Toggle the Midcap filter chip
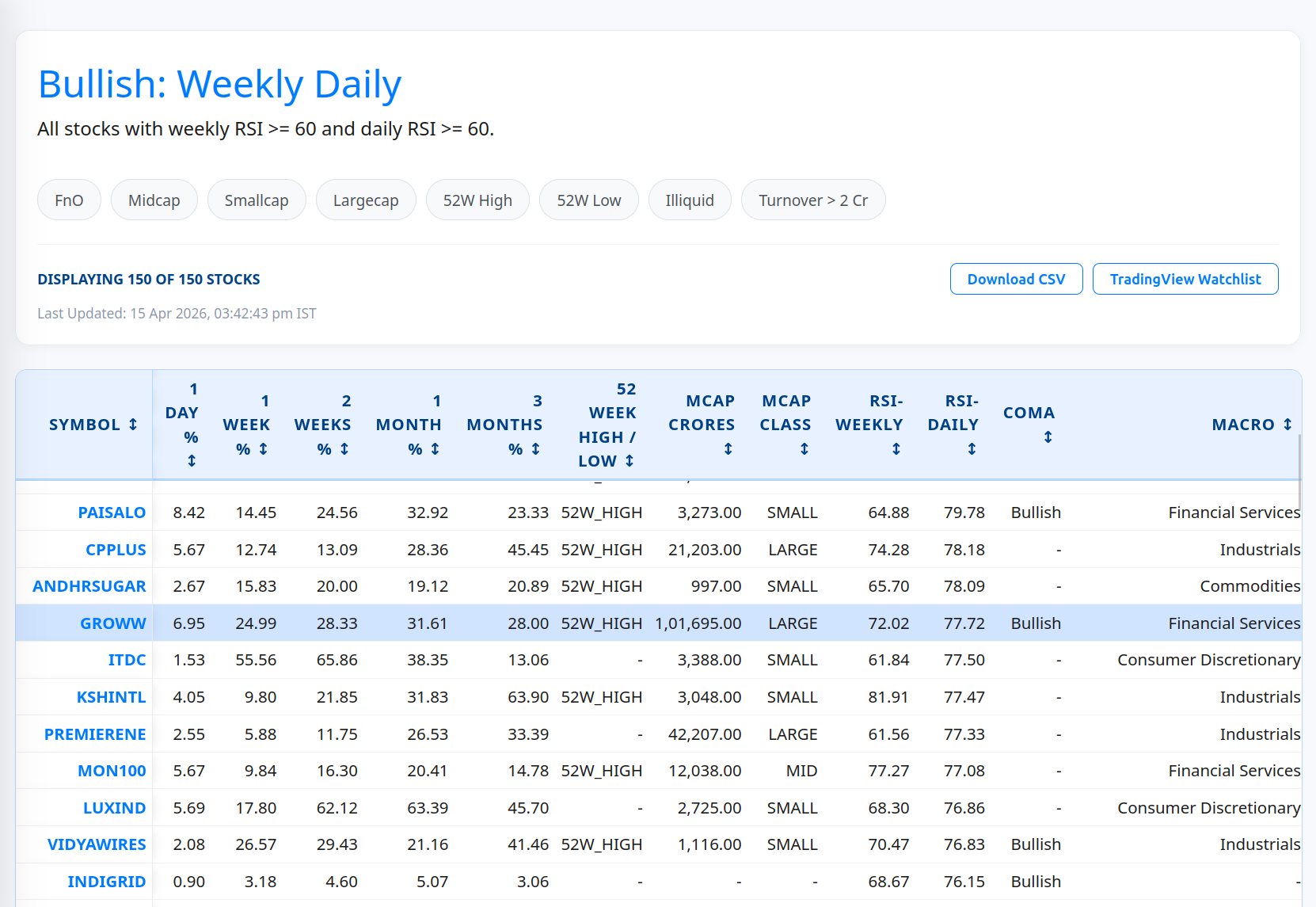The height and width of the screenshot is (907, 1316). [x=154, y=200]
